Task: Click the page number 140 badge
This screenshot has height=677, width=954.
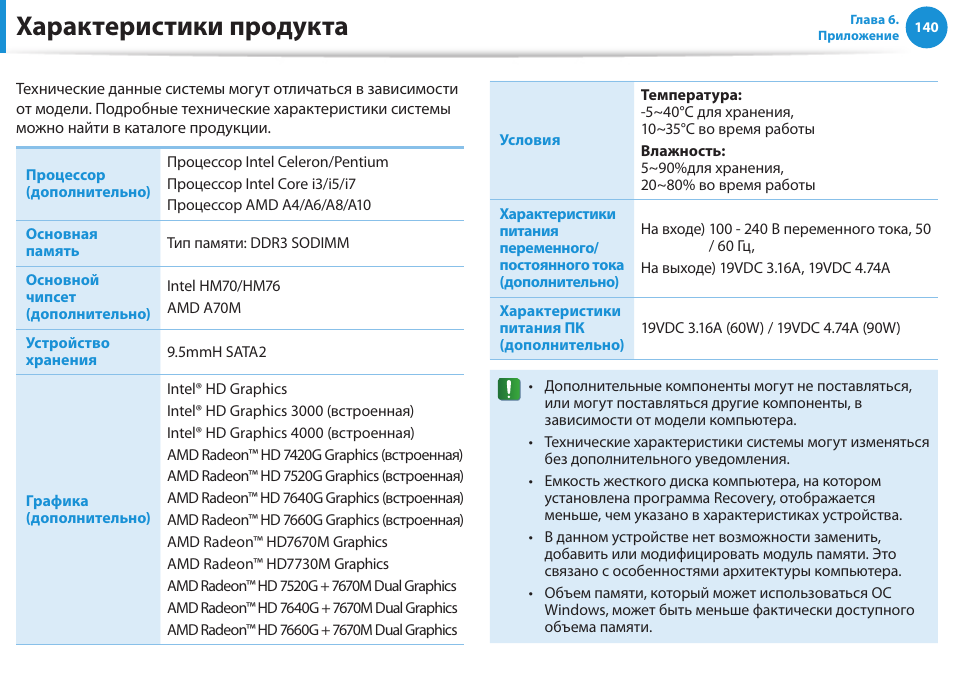Action: pos(926,27)
